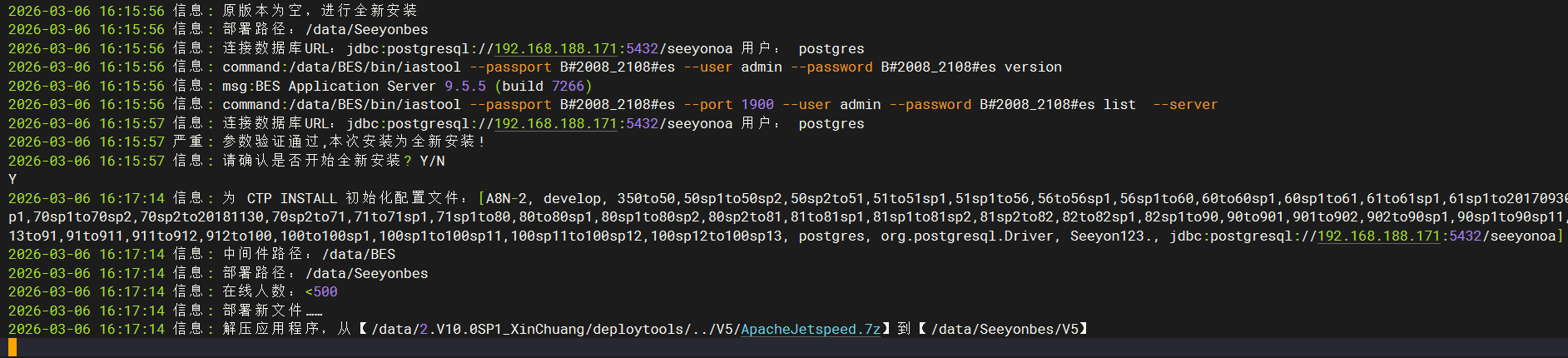The width and height of the screenshot is (1568, 358).
Task: Click the 'Y/N' prompt text
Action: click(432, 161)
